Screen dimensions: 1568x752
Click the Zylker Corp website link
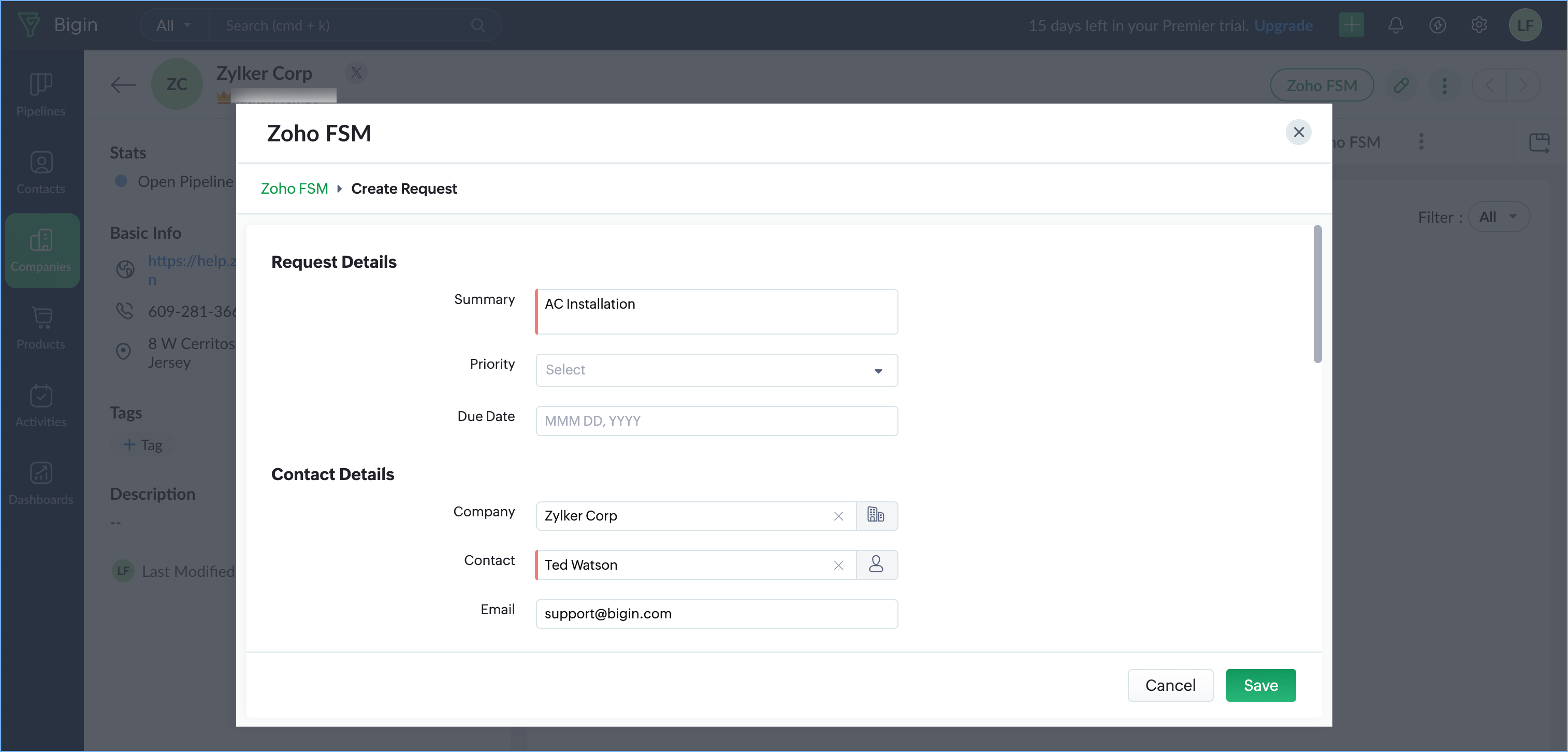(x=192, y=270)
